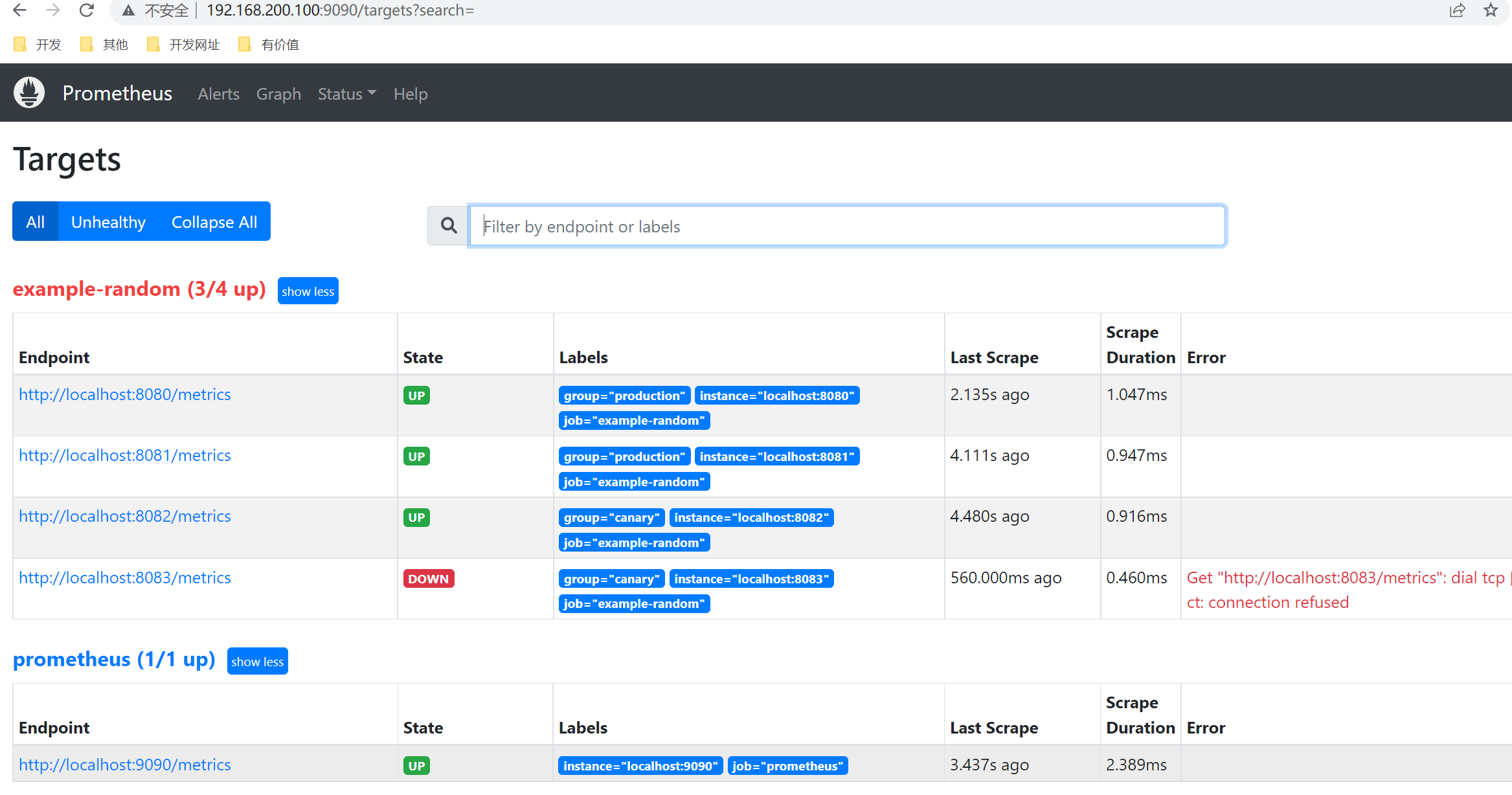Click the Targets page heading
This screenshot has height=795, width=1512.
pos(67,159)
